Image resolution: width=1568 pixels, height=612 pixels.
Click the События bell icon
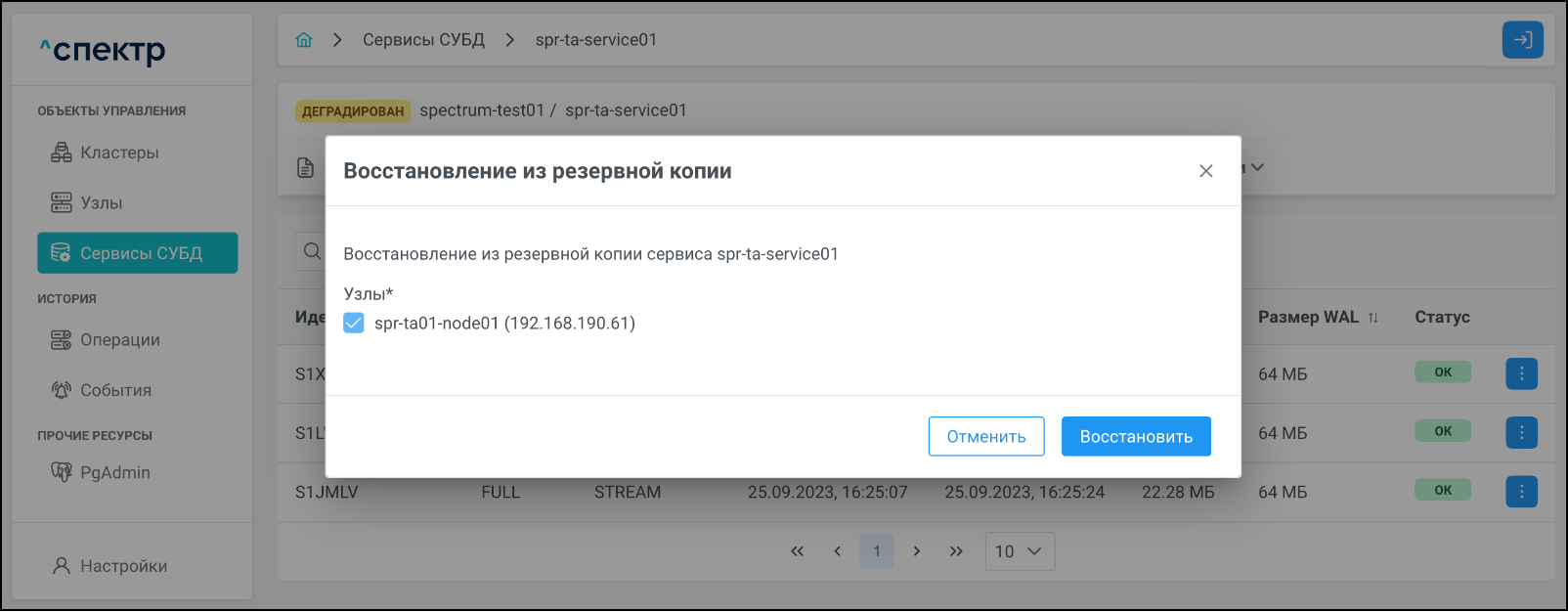click(62, 390)
